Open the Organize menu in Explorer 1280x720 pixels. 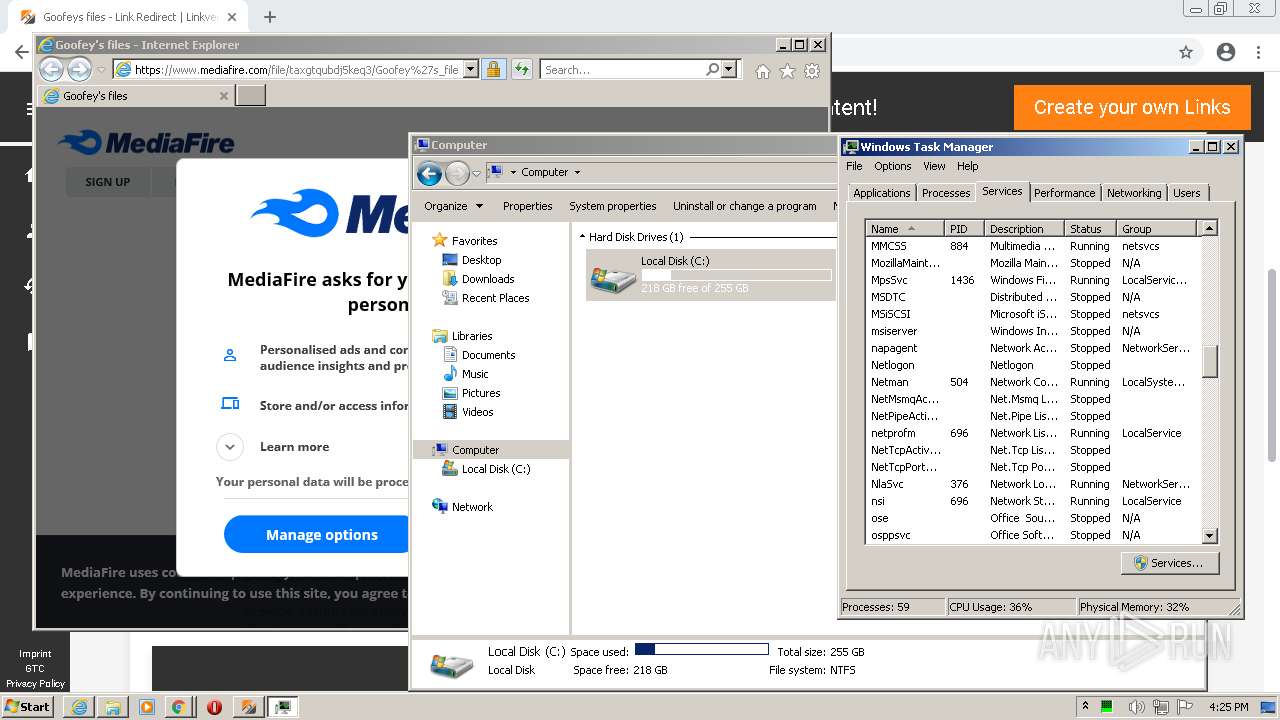[453, 206]
